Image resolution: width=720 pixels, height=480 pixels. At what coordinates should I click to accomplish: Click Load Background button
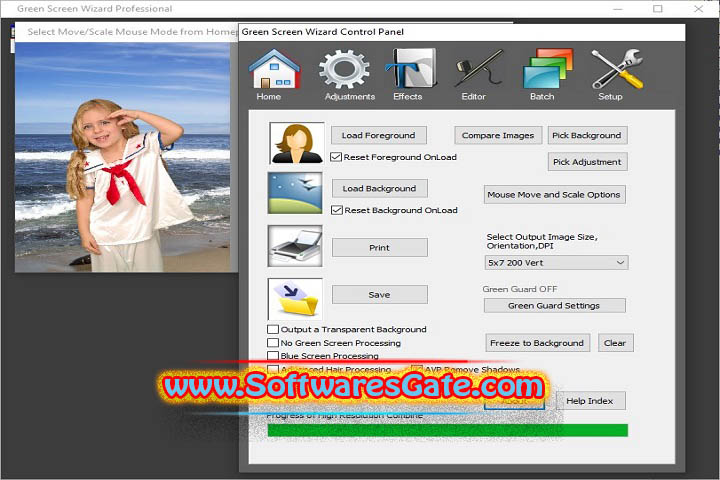click(379, 188)
